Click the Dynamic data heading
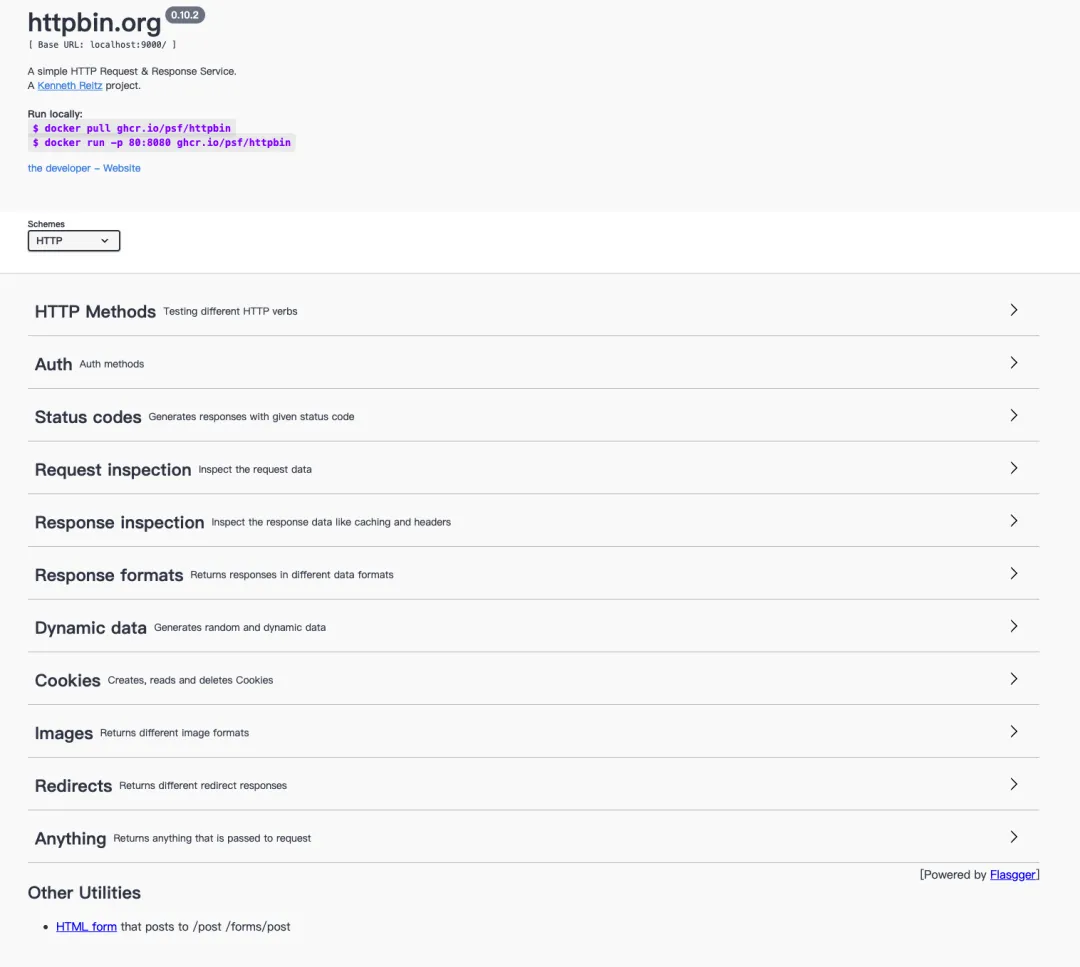 (90, 628)
